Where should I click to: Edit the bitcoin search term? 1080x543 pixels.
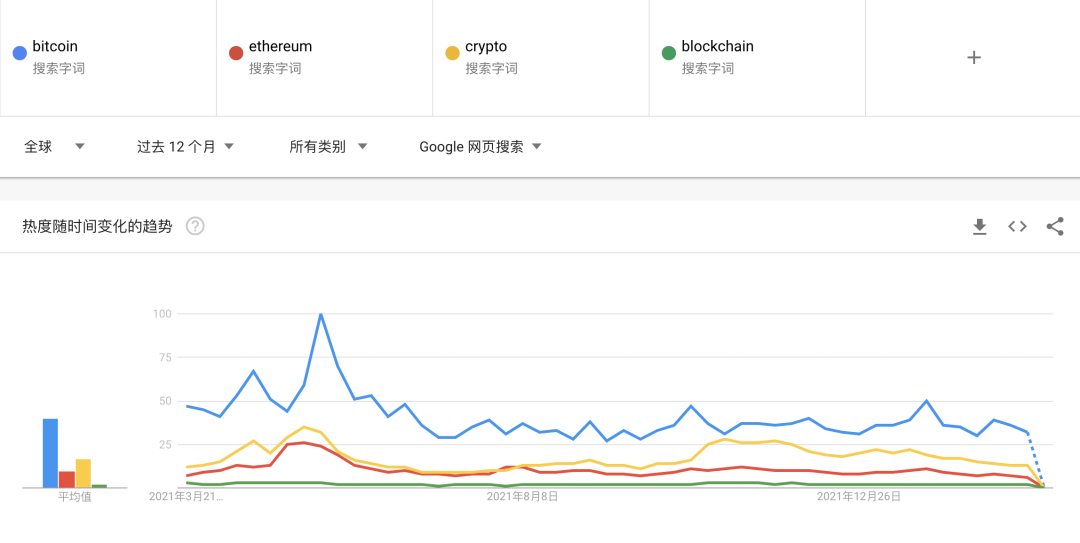point(108,58)
